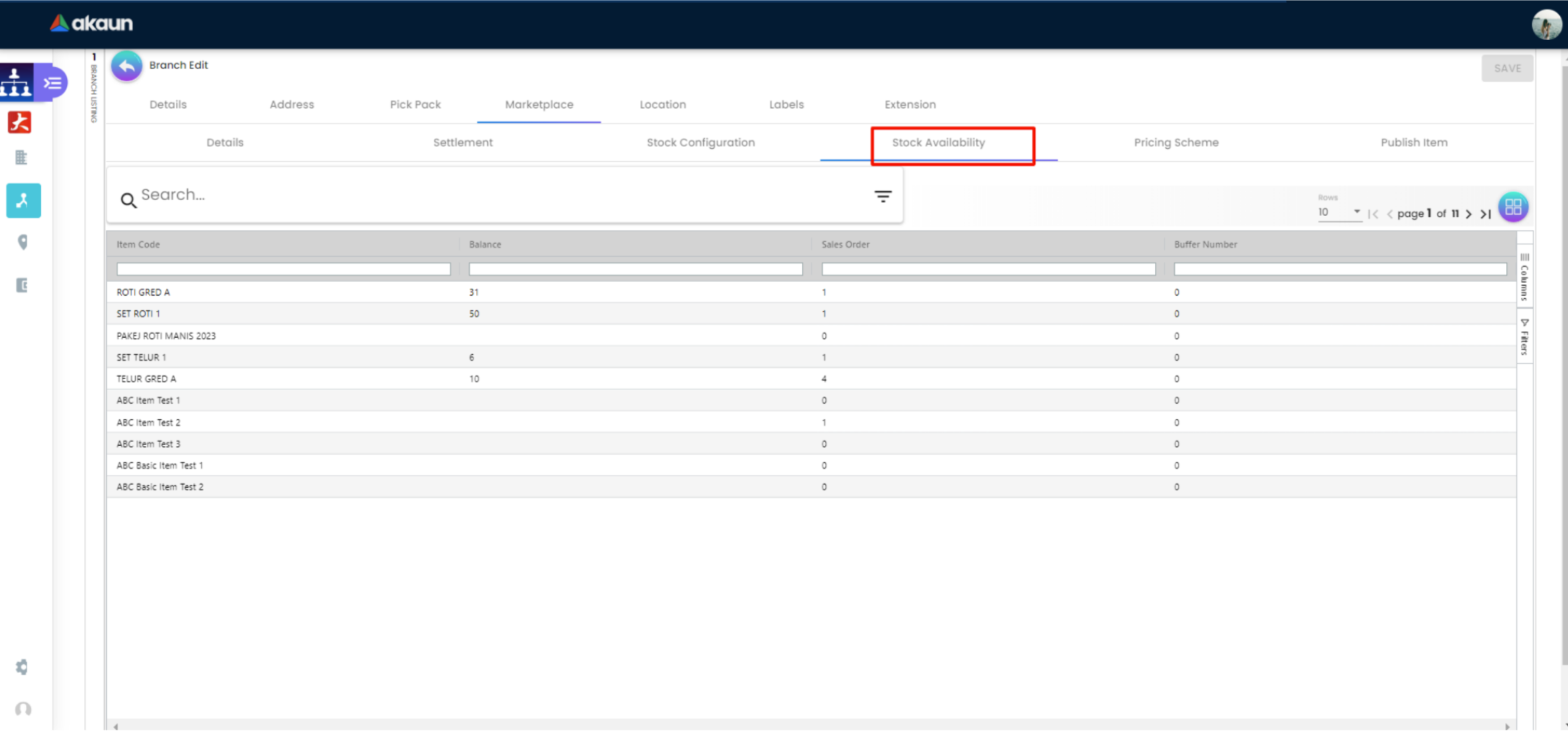The image size is (1568, 749).
Task: Expand the Filters side panel
Action: 1524,337
